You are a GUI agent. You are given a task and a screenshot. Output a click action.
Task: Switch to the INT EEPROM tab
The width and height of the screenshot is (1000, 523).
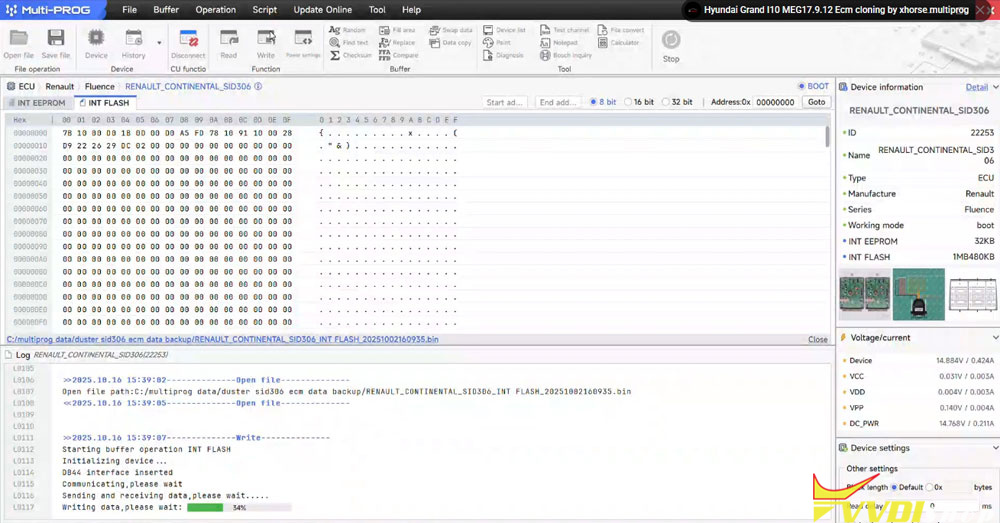(41, 103)
